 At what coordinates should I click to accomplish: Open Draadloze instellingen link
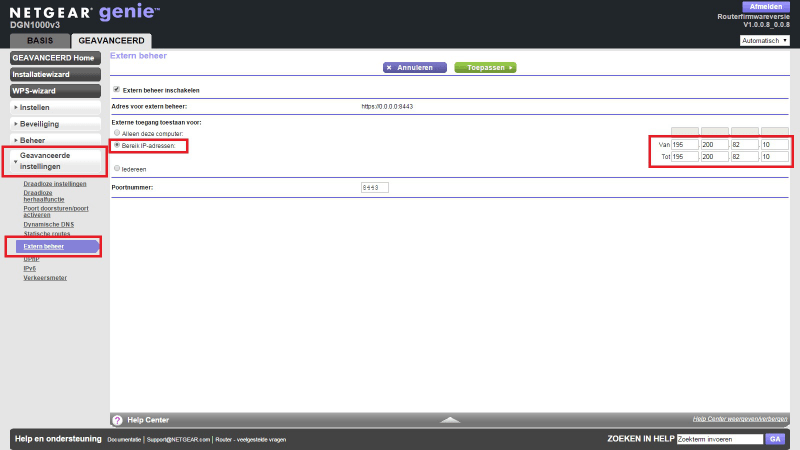pyautogui.click(x=55, y=184)
